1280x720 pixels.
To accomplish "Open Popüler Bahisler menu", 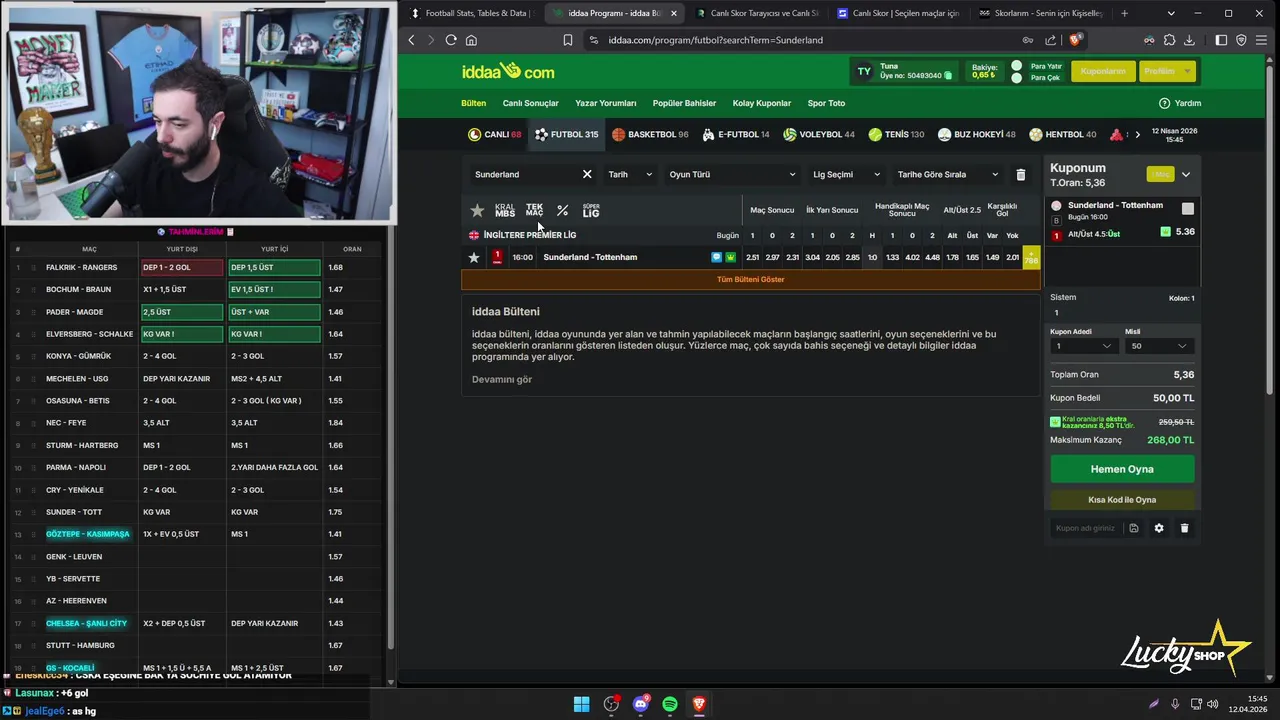I will pos(684,103).
